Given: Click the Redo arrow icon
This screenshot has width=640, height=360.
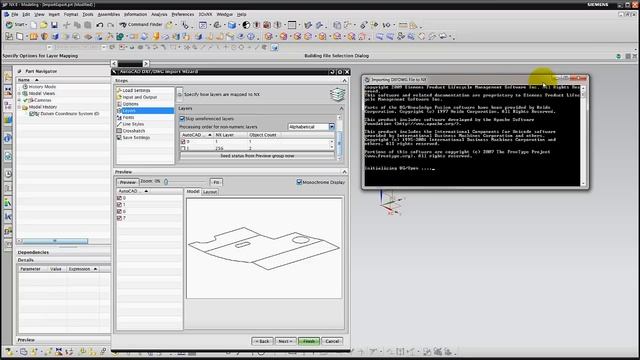Looking at the screenshot, I should click(110, 25).
